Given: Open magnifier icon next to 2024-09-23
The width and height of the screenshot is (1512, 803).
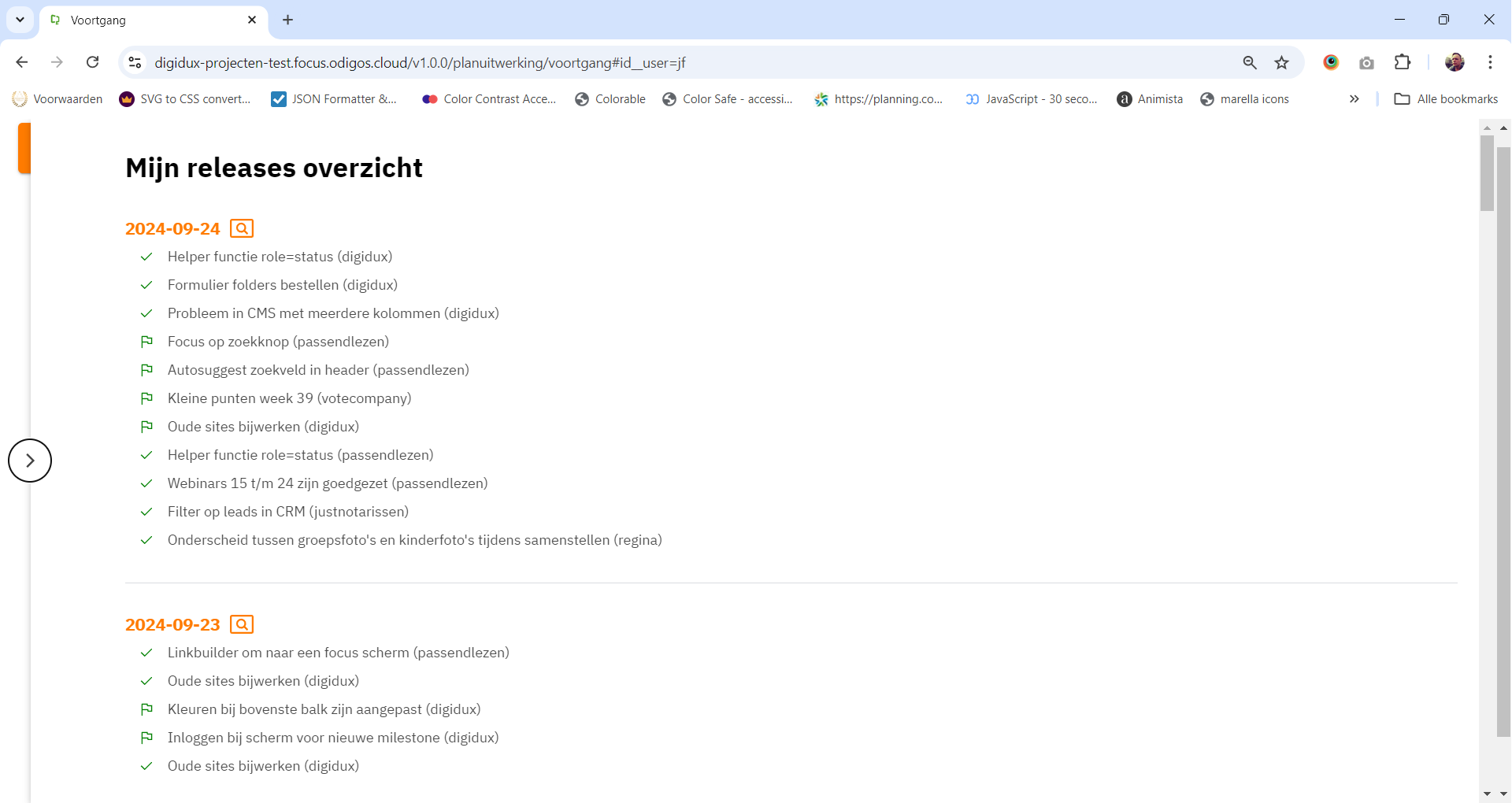Looking at the screenshot, I should click(x=242, y=624).
